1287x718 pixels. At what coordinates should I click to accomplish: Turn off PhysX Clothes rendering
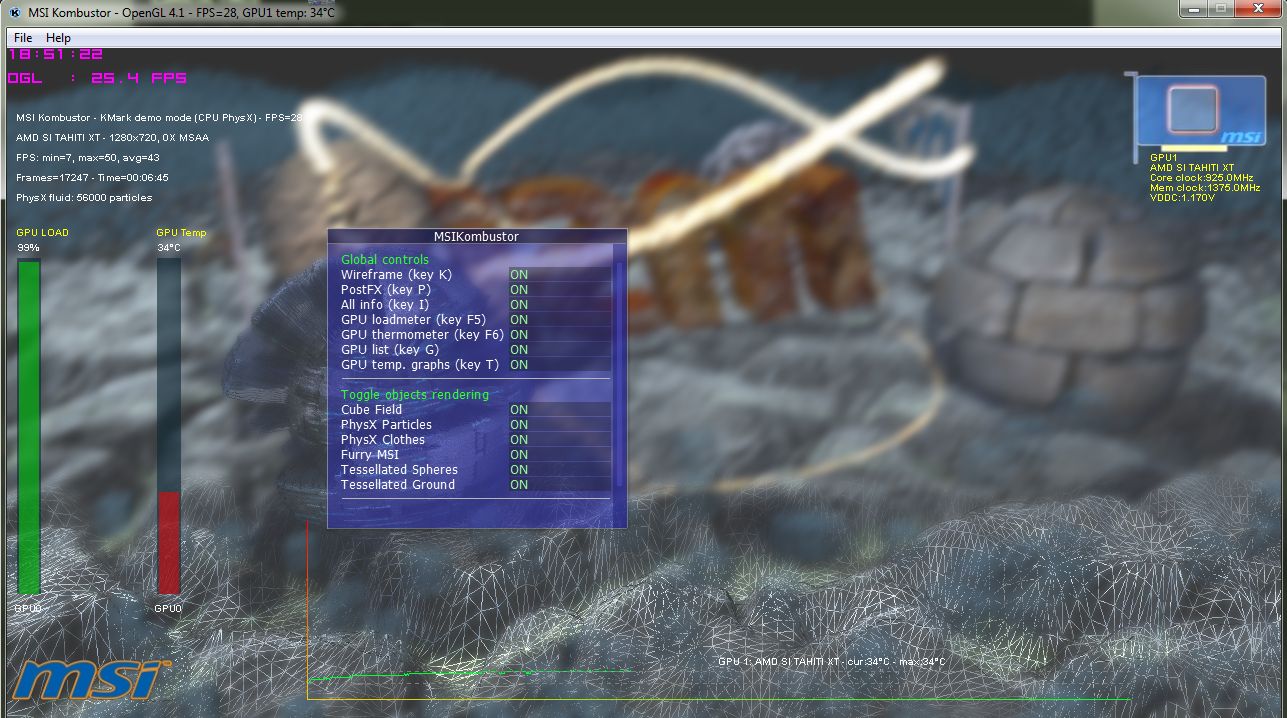tap(519, 440)
